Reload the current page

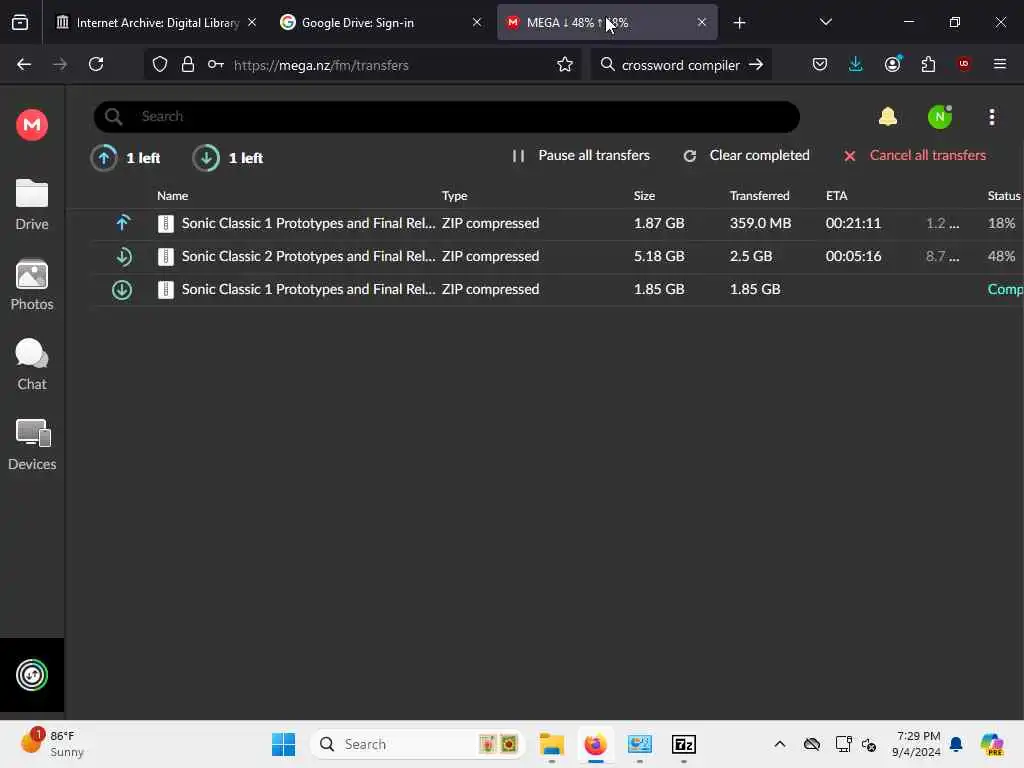click(x=96, y=65)
